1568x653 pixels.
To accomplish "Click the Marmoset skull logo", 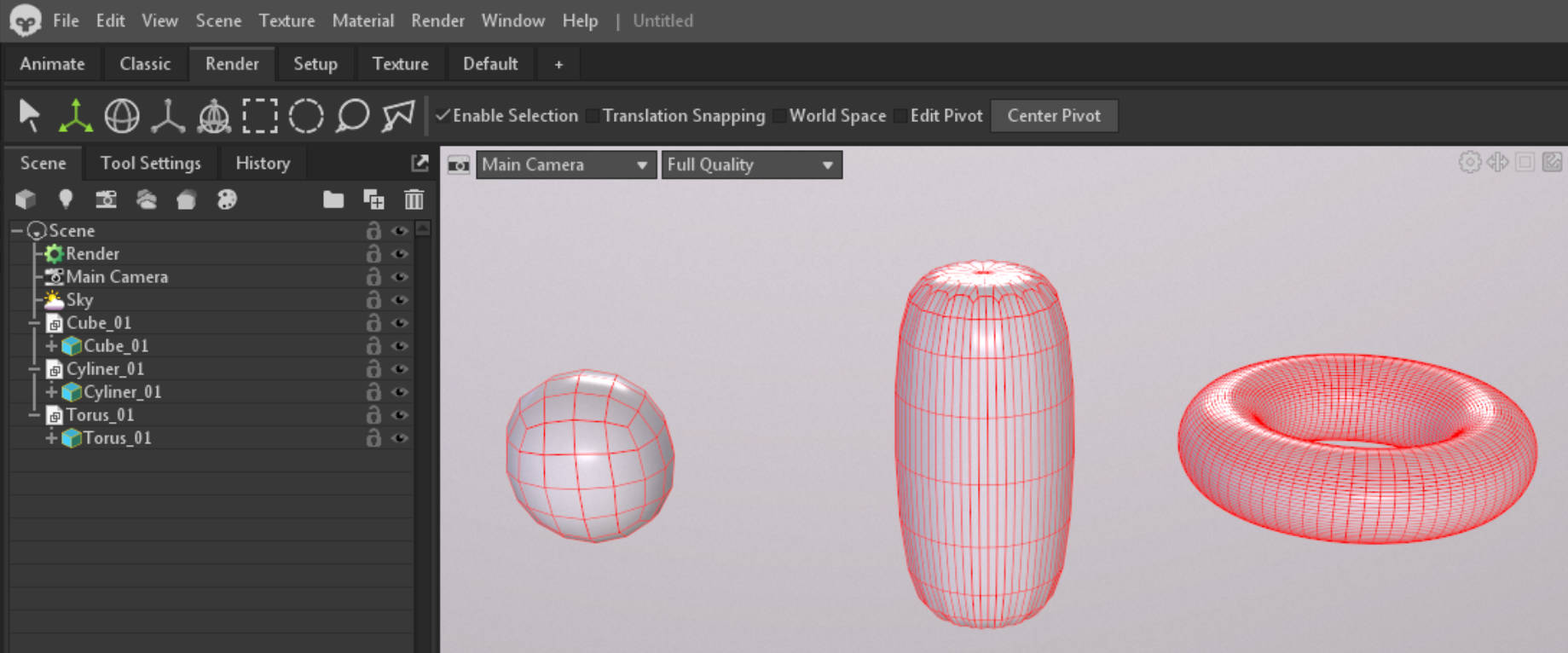I will [26, 20].
